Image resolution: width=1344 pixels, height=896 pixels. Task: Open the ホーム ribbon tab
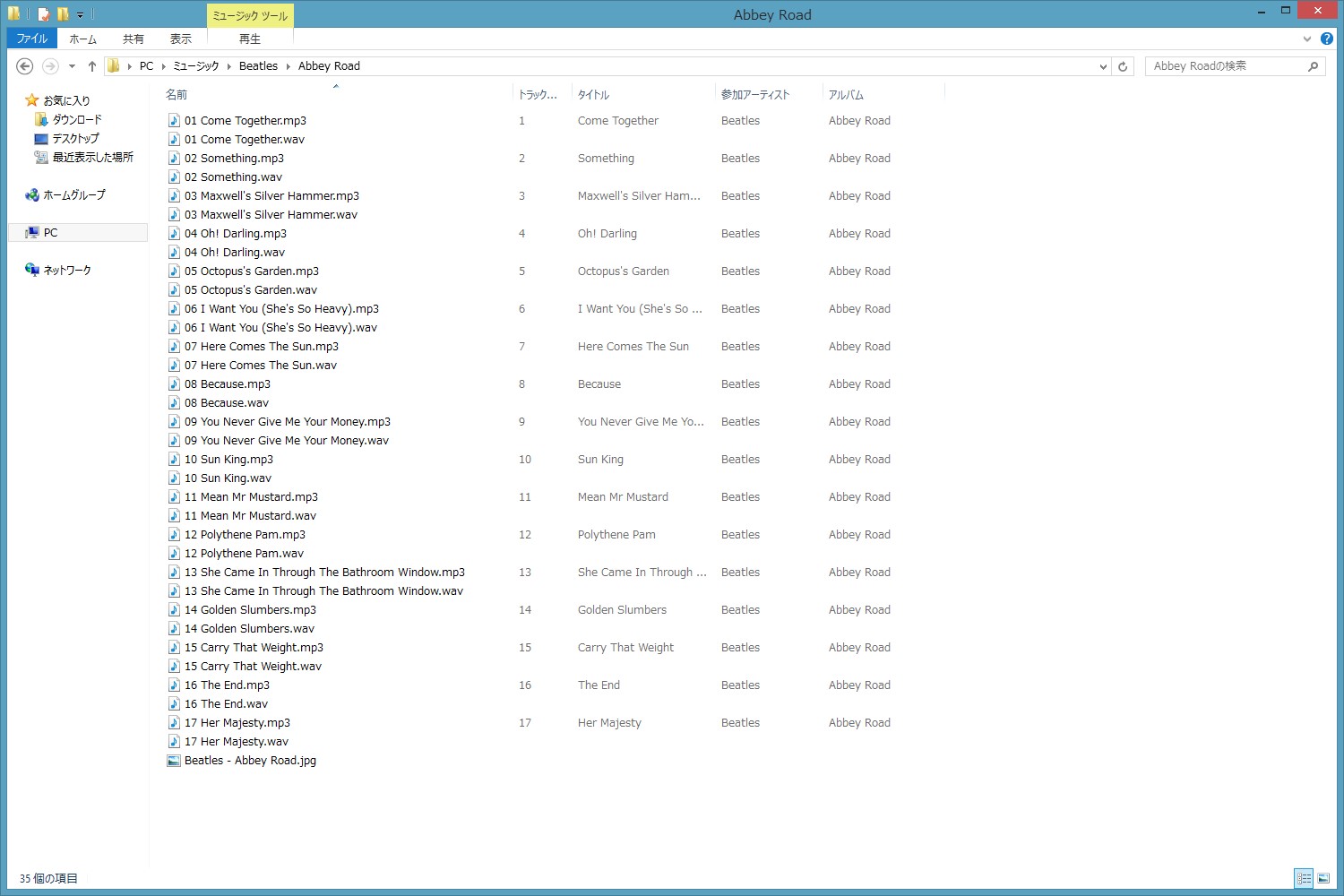tap(82, 39)
